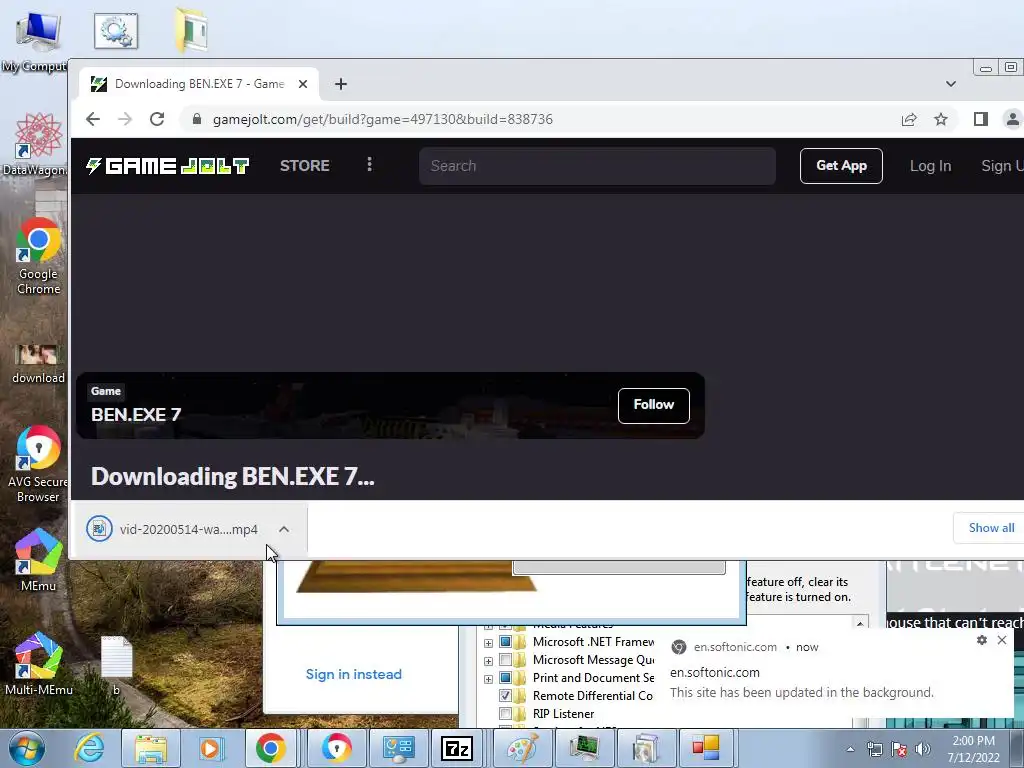Screen dimensions: 1024x768
Task: Click the Sign Up link
Action: [1002, 166]
